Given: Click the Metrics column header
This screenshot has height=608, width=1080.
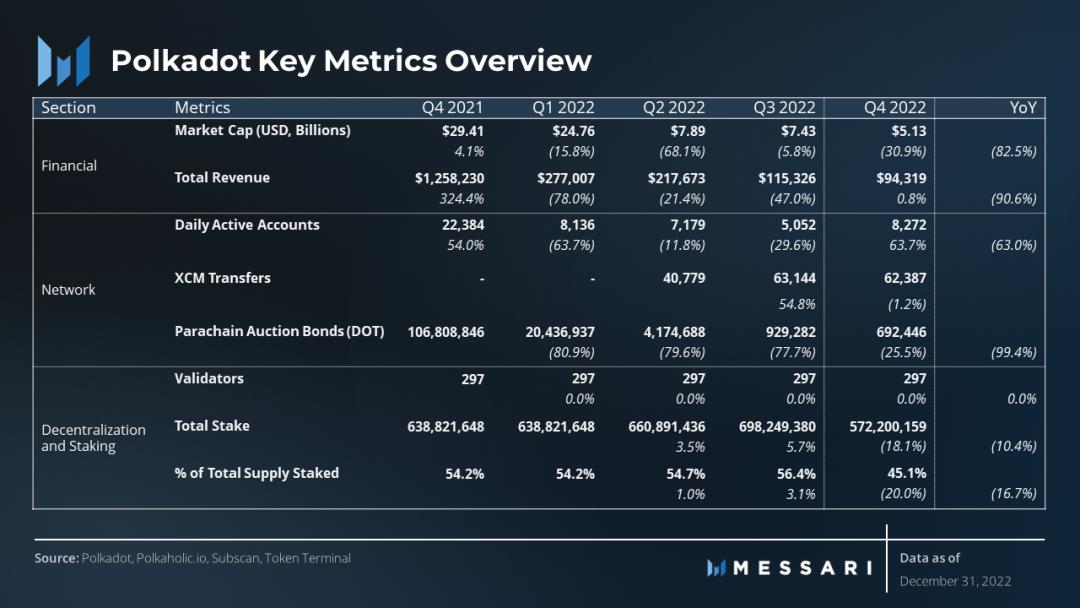Looking at the screenshot, I should point(202,107).
